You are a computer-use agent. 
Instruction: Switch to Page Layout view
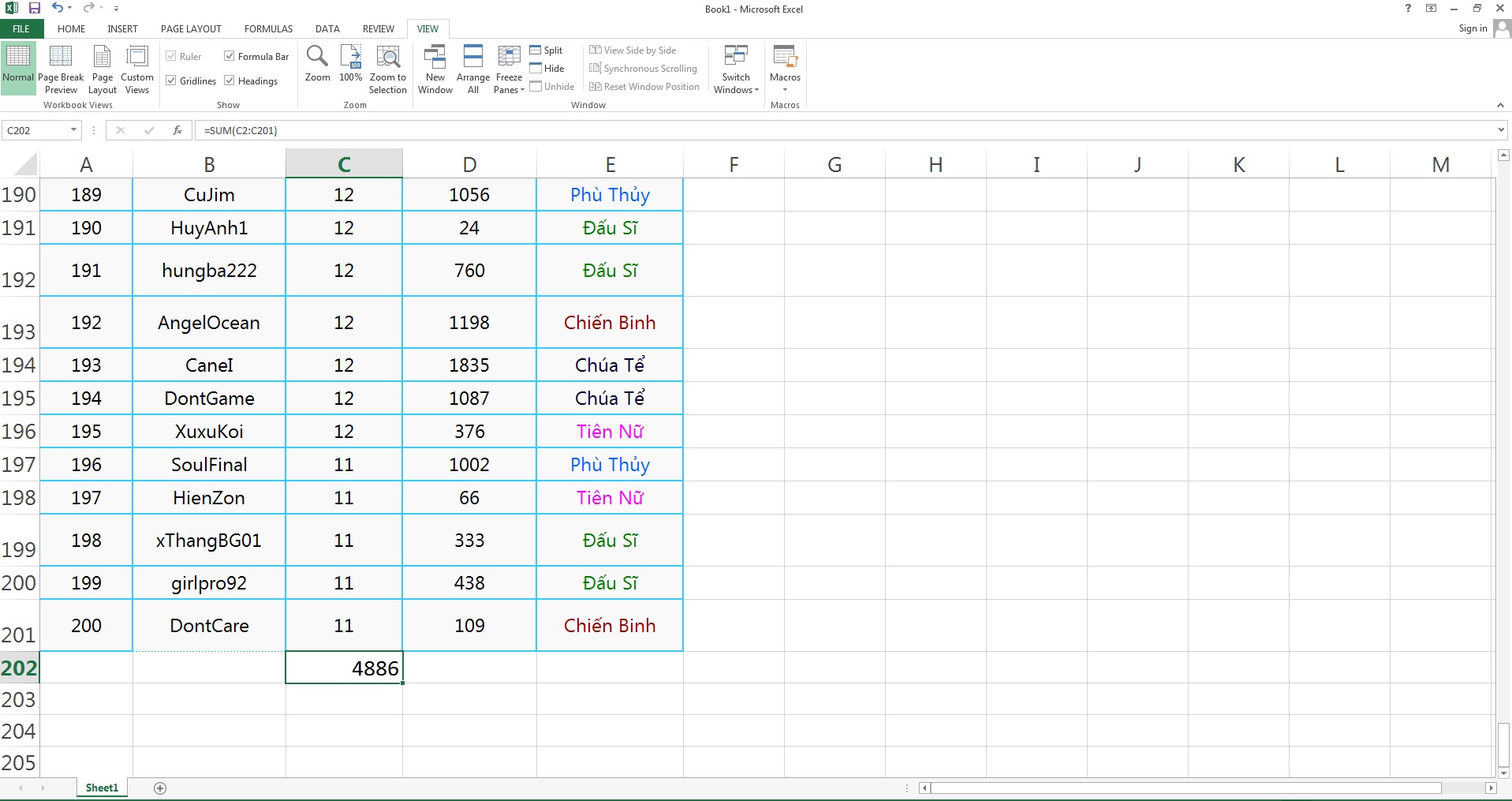pyautogui.click(x=103, y=69)
